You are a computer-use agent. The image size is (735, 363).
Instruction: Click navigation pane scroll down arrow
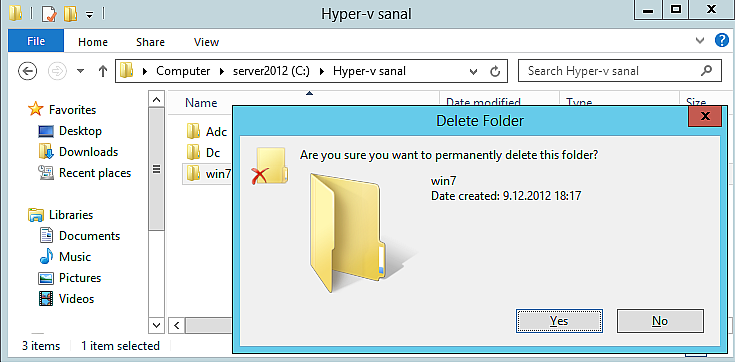157,324
